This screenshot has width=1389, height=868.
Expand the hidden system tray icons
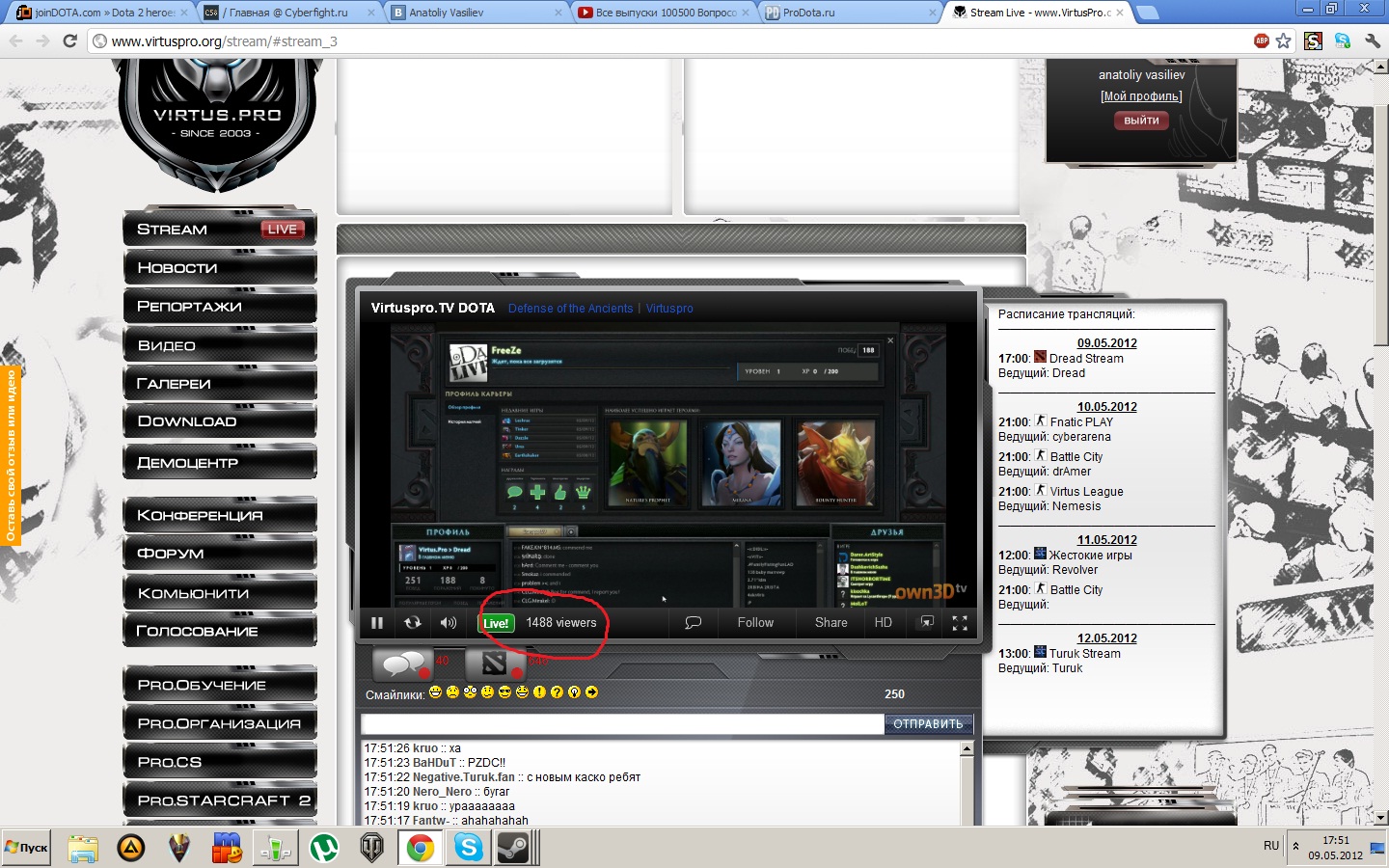coord(1296,847)
